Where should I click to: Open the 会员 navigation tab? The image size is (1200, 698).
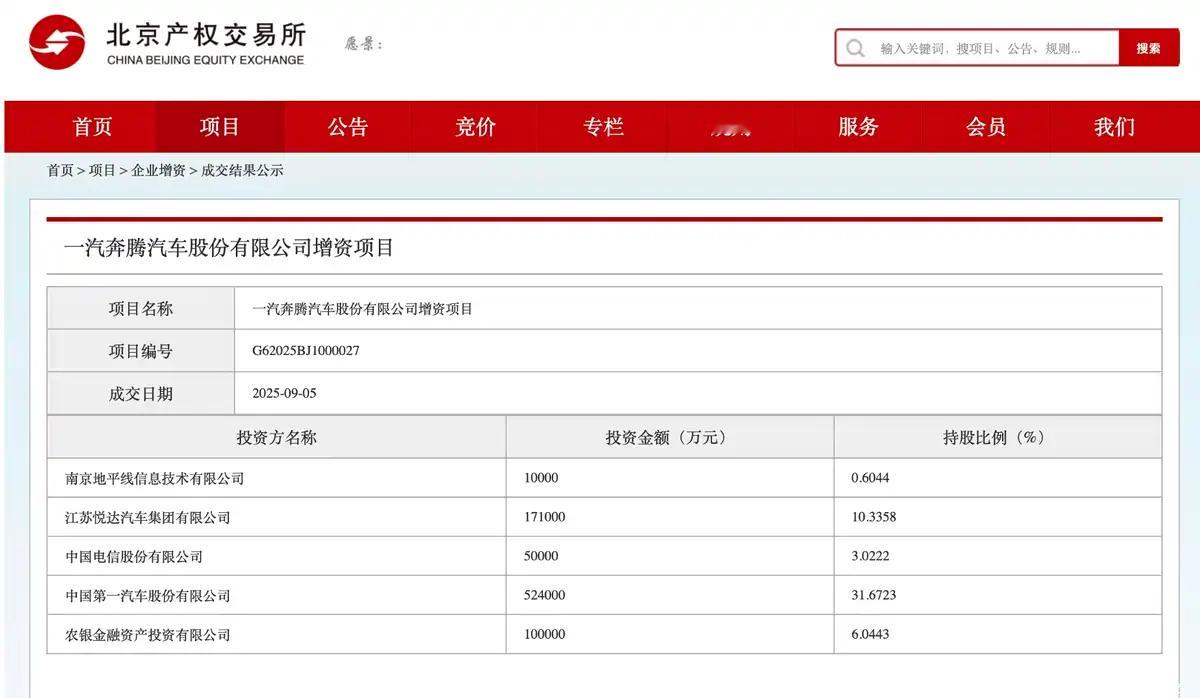point(986,127)
